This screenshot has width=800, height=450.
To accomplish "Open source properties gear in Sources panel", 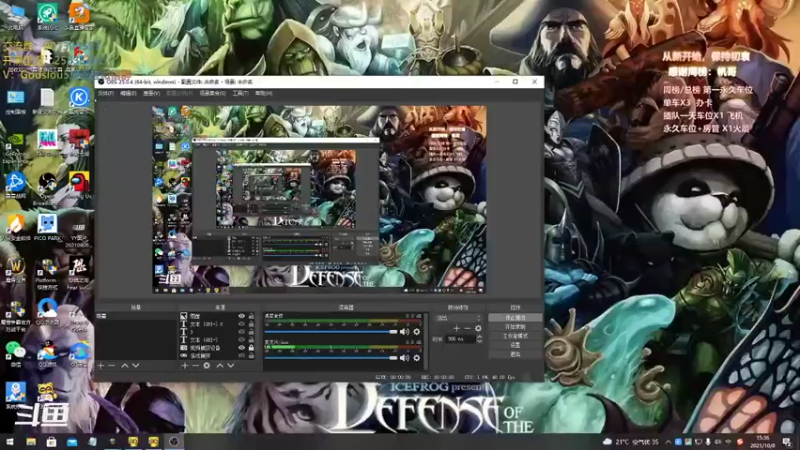I will pyautogui.click(x=207, y=365).
